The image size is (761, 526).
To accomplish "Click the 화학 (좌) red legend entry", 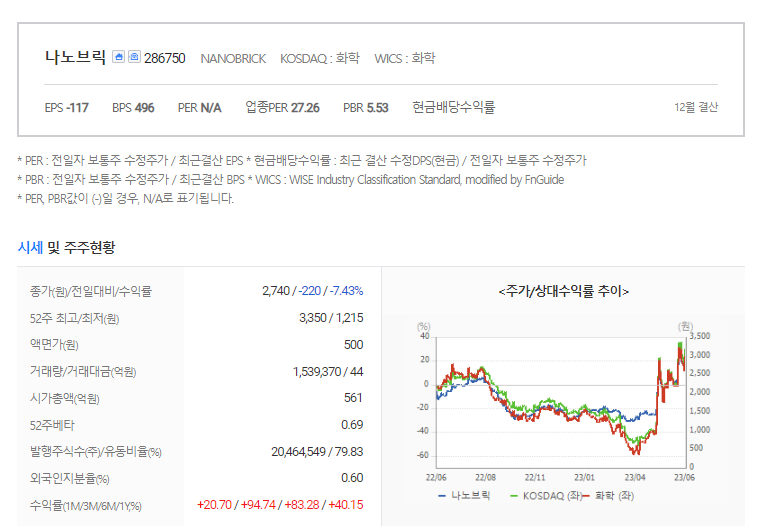I will click(x=609, y=496).
